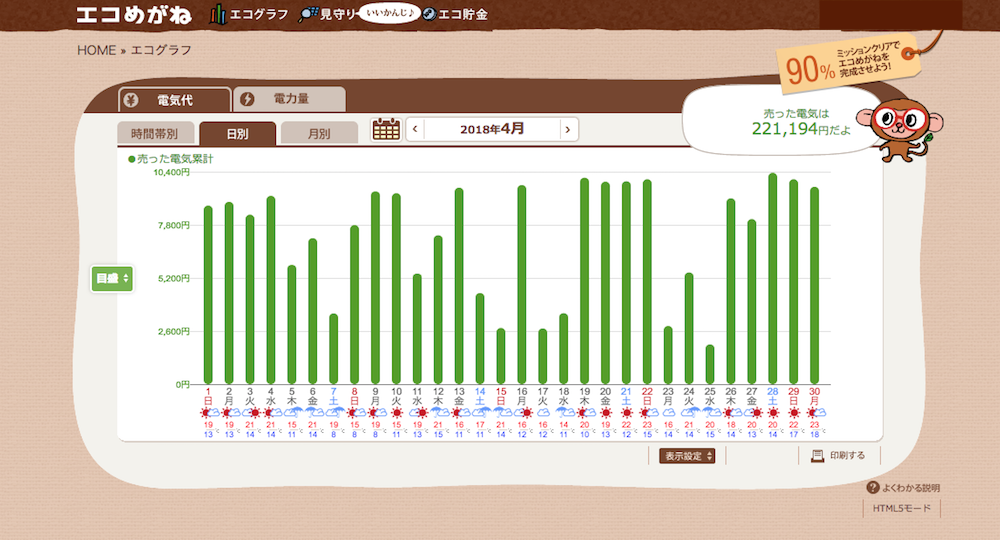
Task: Click the green bar for day 25
Action: click(x=710, y=365)
